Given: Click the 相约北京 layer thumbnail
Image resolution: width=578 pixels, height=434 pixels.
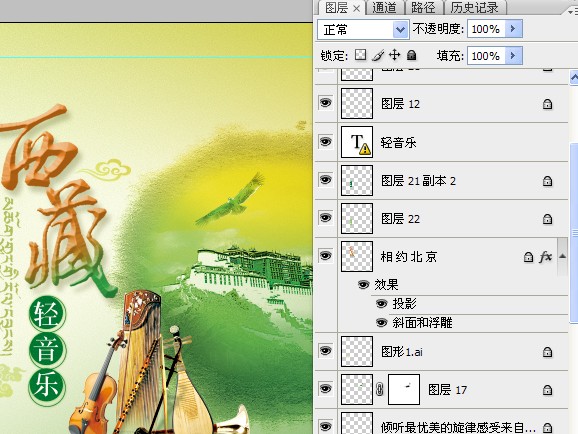Looking at the screenshot, I should click(357, 256).
